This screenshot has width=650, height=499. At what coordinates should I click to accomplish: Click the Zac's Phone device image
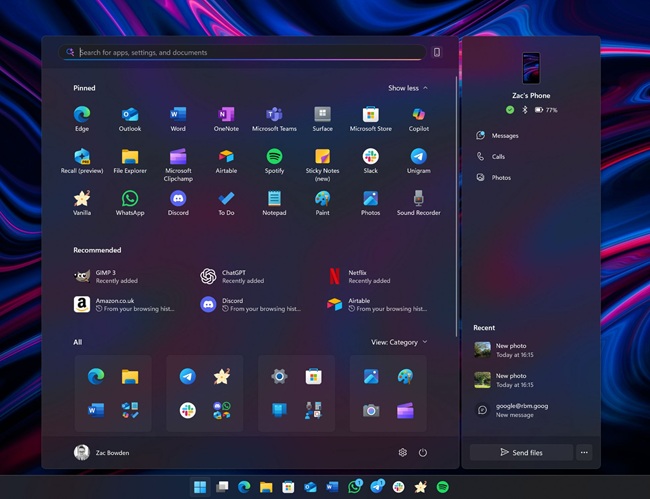[x=531, y=68]
